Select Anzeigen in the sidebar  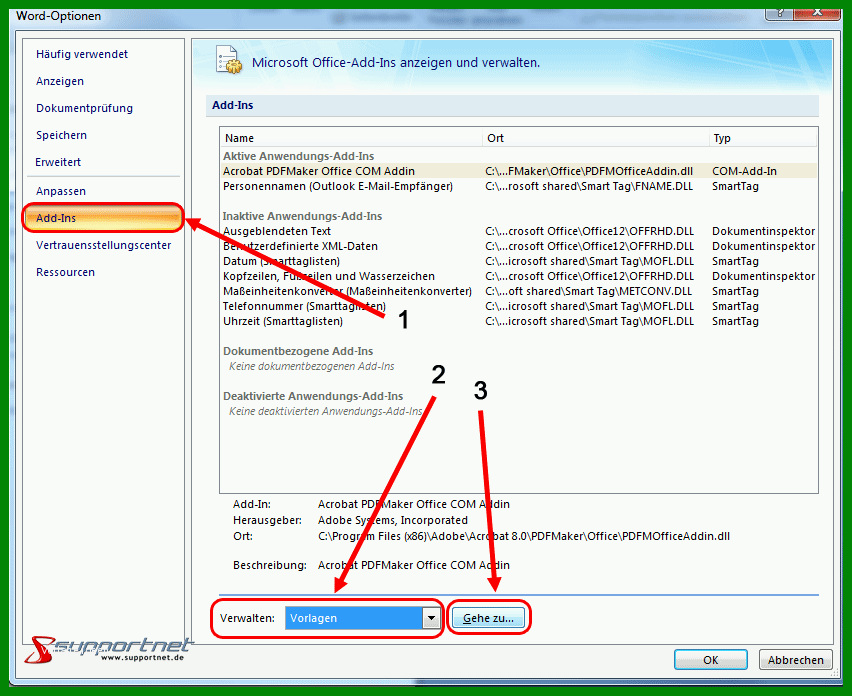pos(60,81)
